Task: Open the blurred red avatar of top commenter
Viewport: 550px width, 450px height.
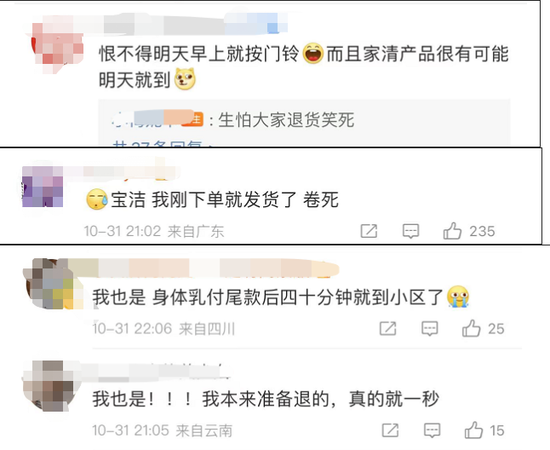Action: tap(57, 46)
